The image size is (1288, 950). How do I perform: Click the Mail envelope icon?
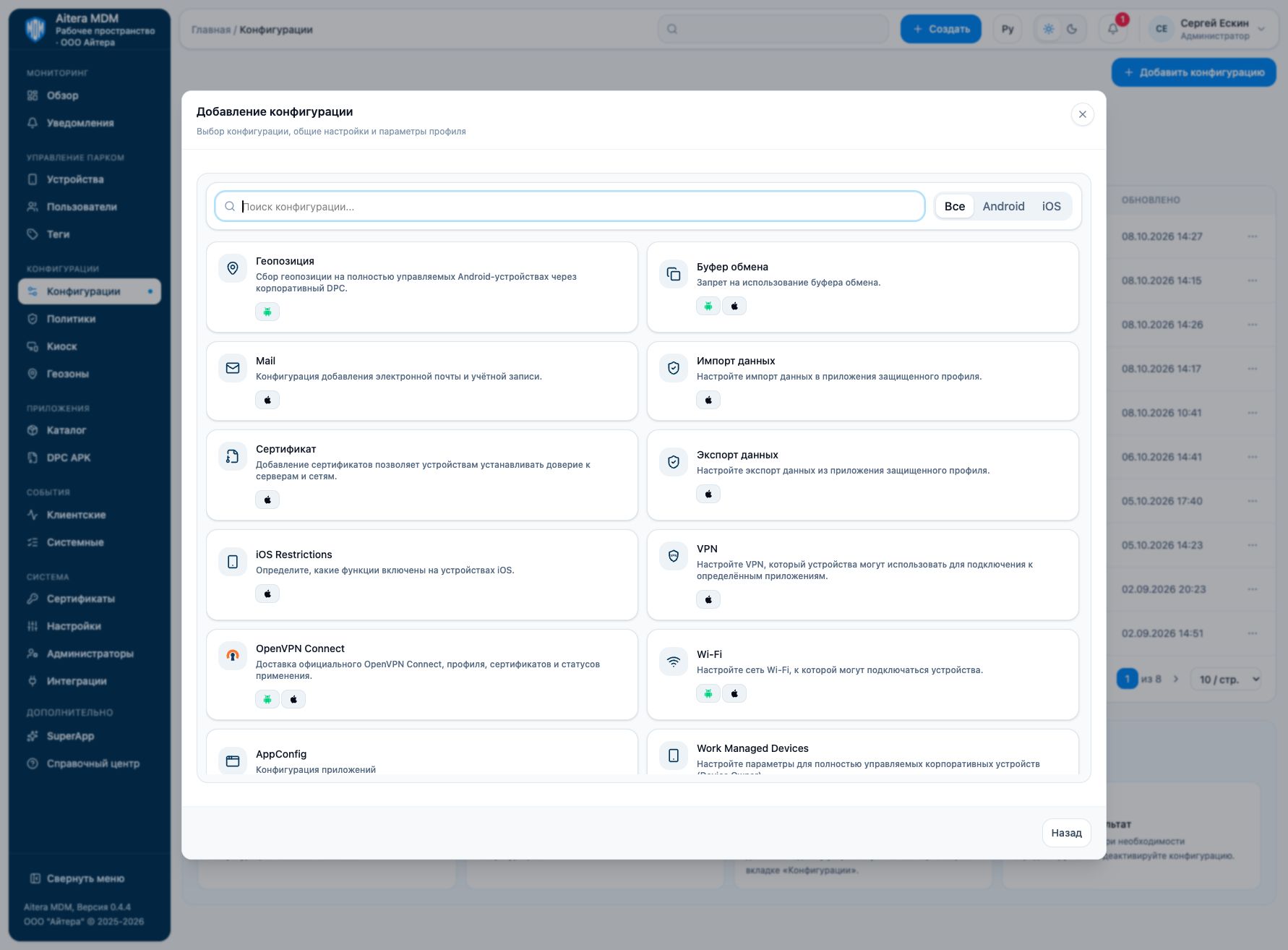[233, 368]
